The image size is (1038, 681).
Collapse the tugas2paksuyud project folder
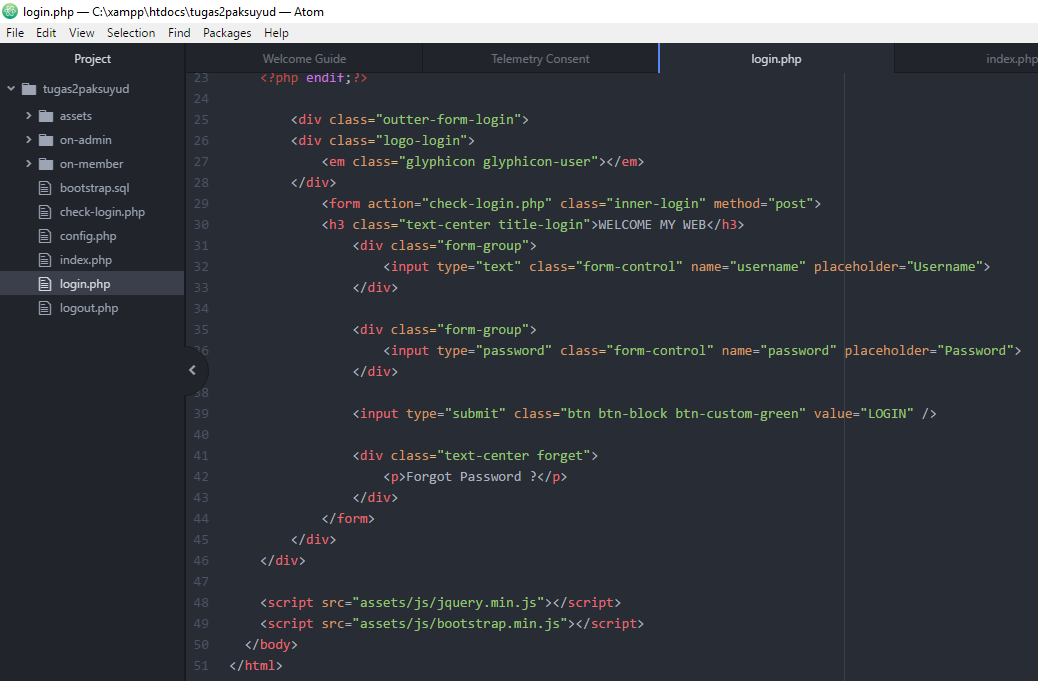point(11,88)
